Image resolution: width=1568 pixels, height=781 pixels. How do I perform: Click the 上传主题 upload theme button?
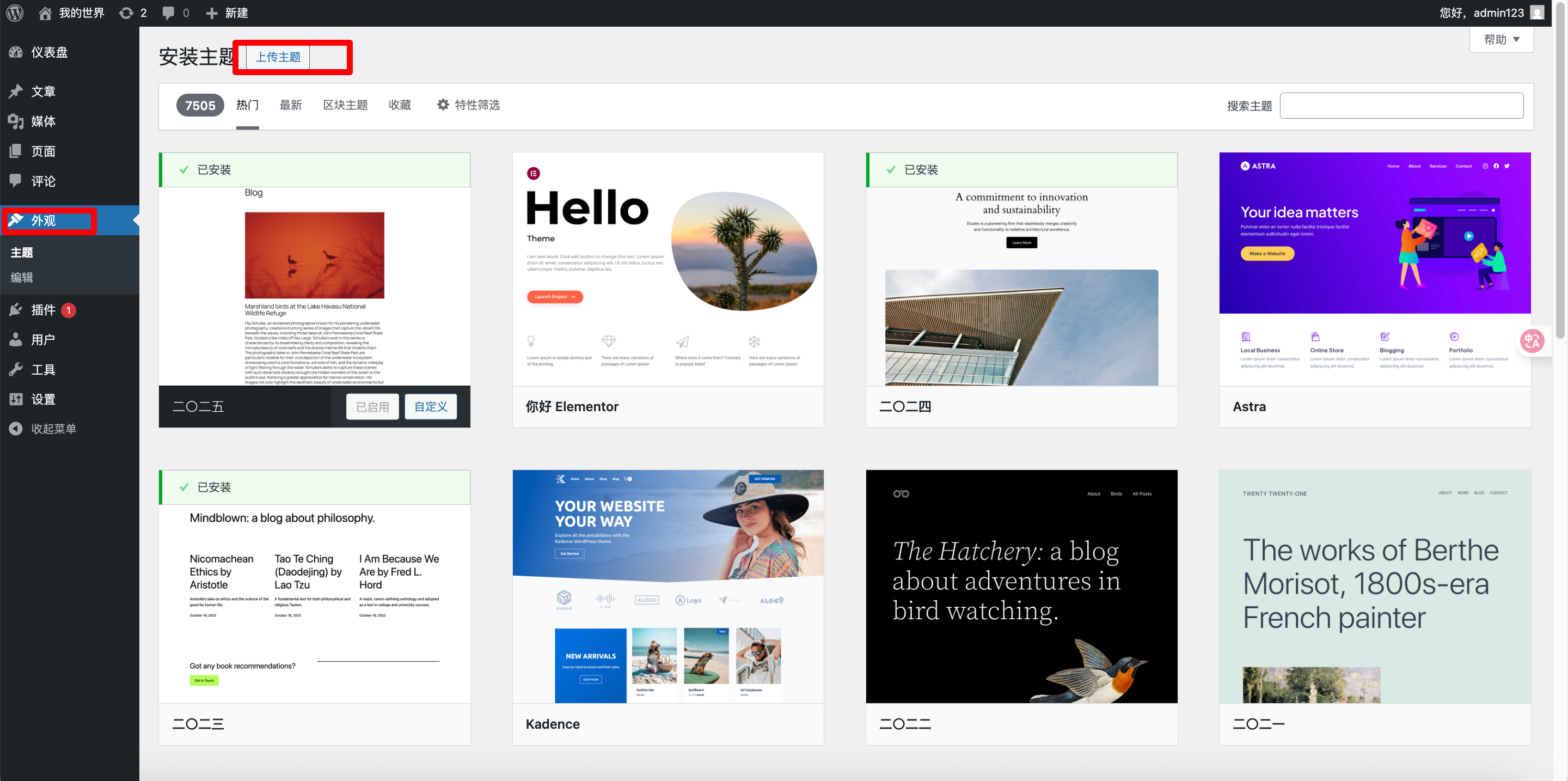[278, 57]
